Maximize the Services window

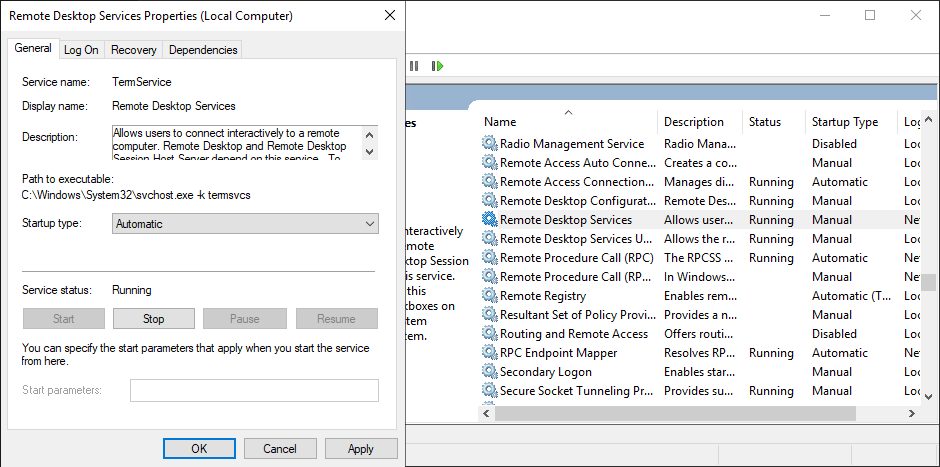(870, 16)
